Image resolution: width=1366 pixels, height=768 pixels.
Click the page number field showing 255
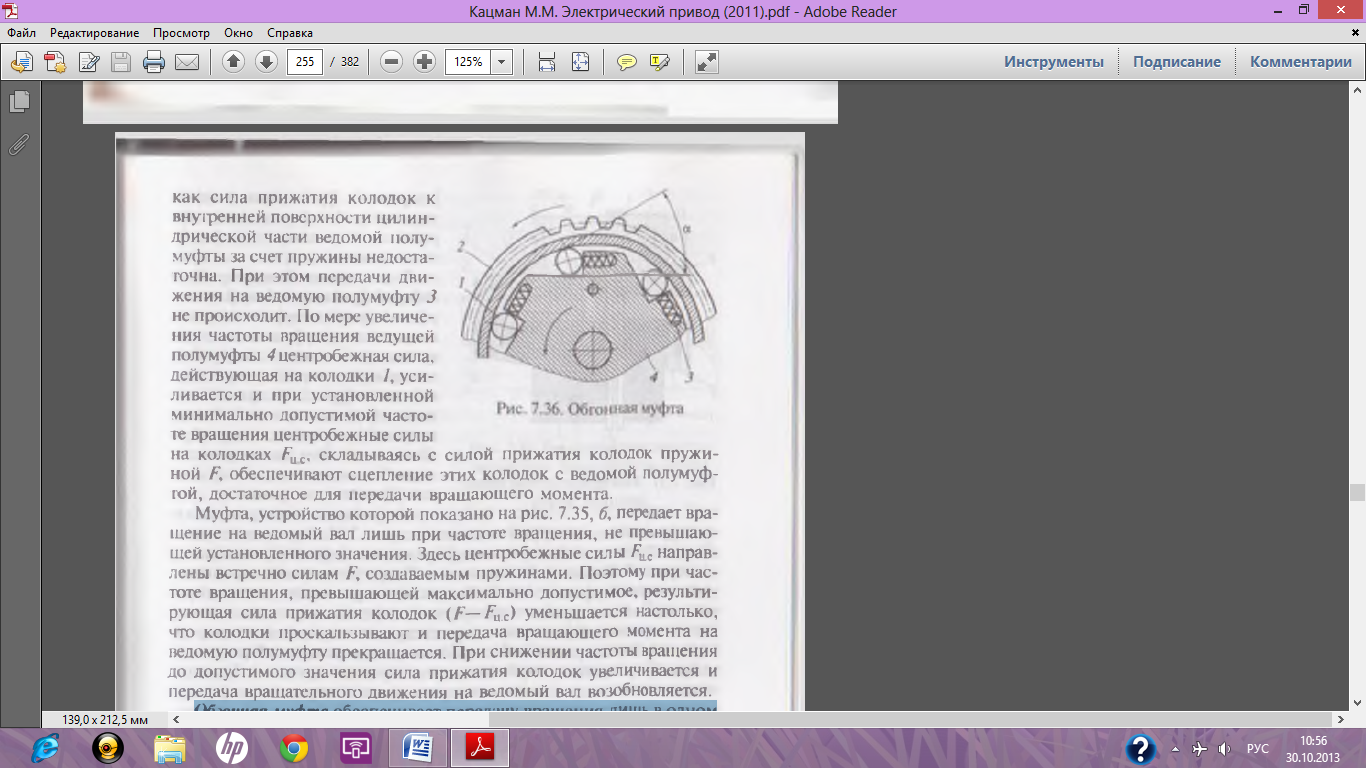pos(305,62)
